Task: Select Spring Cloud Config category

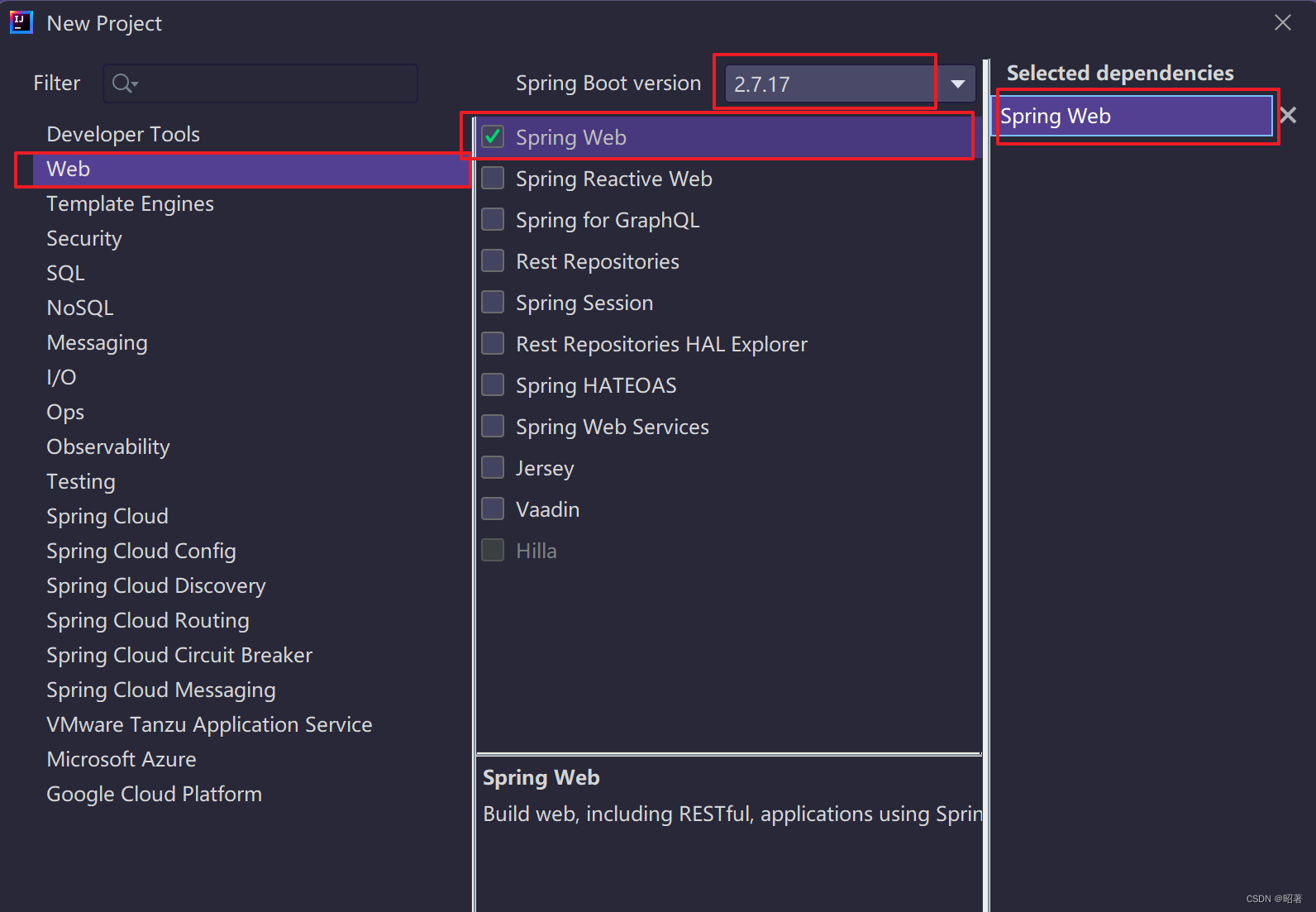Action: [141, 551]
